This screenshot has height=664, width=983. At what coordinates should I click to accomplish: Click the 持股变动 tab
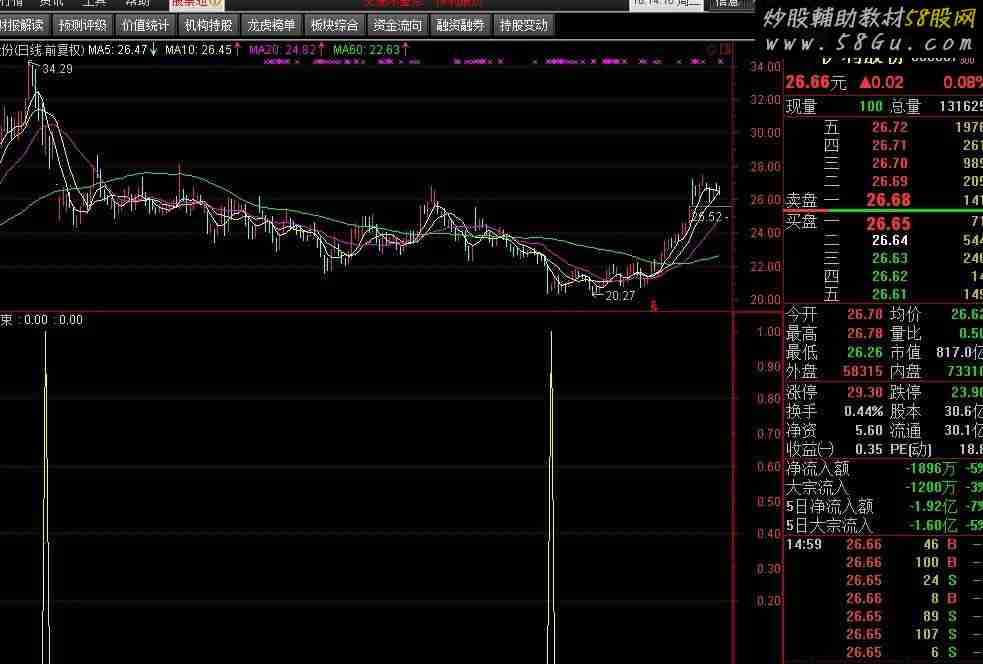click(x=523, y=25)
